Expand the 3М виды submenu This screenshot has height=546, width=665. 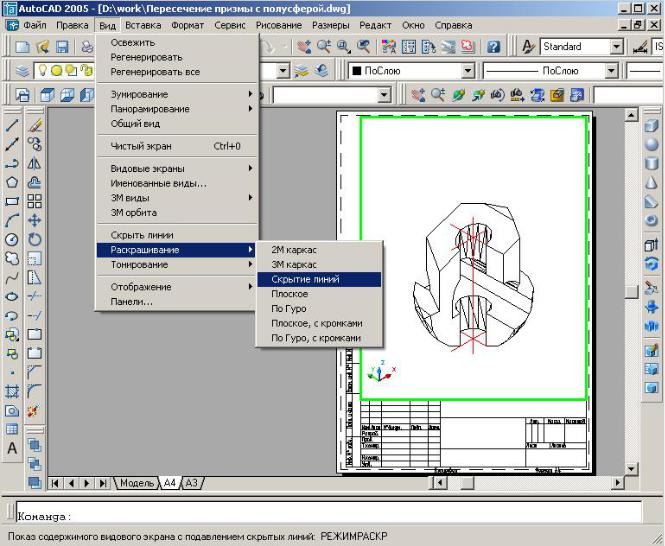click(x=177, y=198)
